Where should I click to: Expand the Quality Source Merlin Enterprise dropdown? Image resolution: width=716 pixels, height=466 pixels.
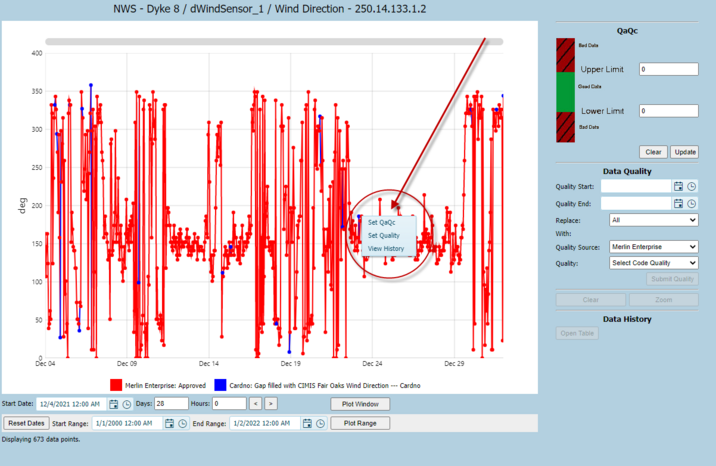pyautogui.click(x=653, y=247)
